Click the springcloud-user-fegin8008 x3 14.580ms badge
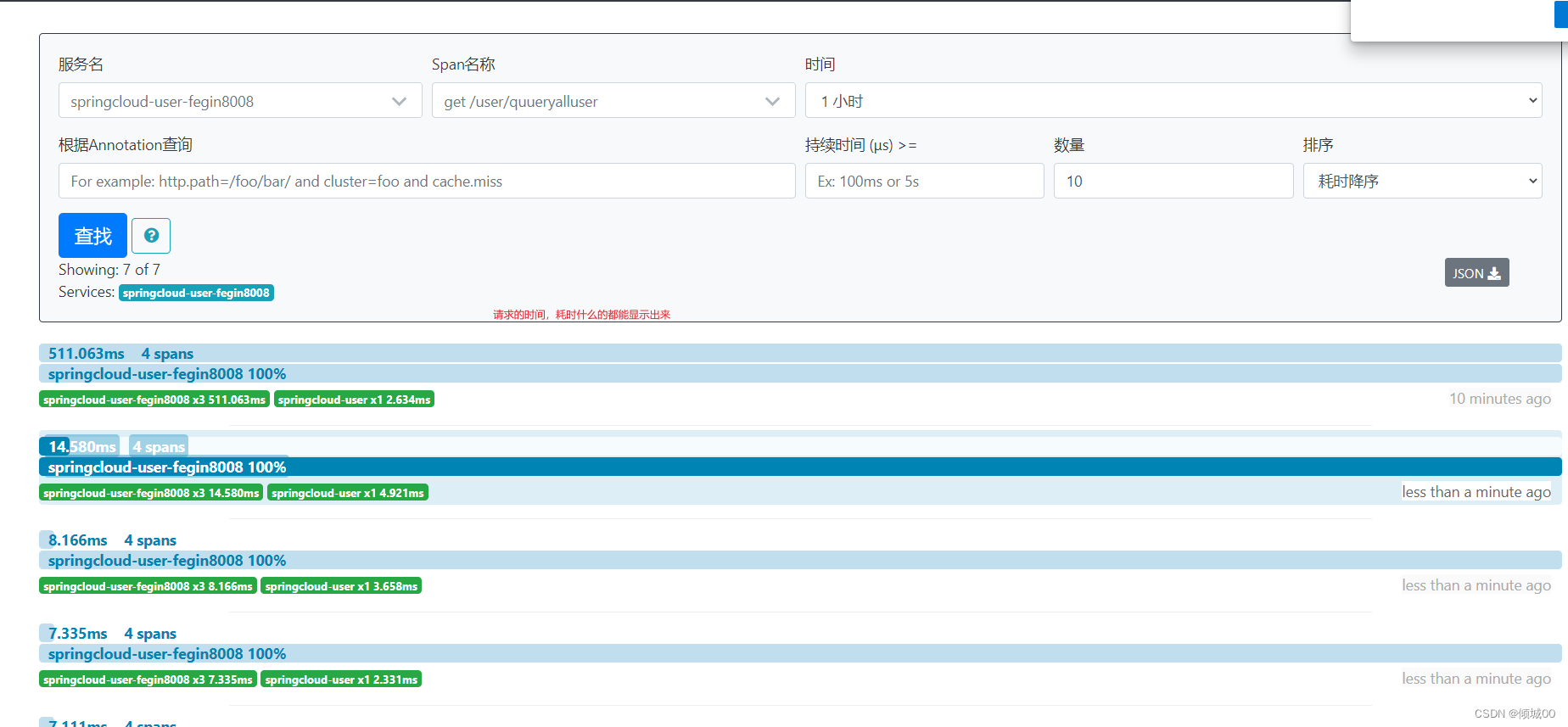 coord(151,493)
